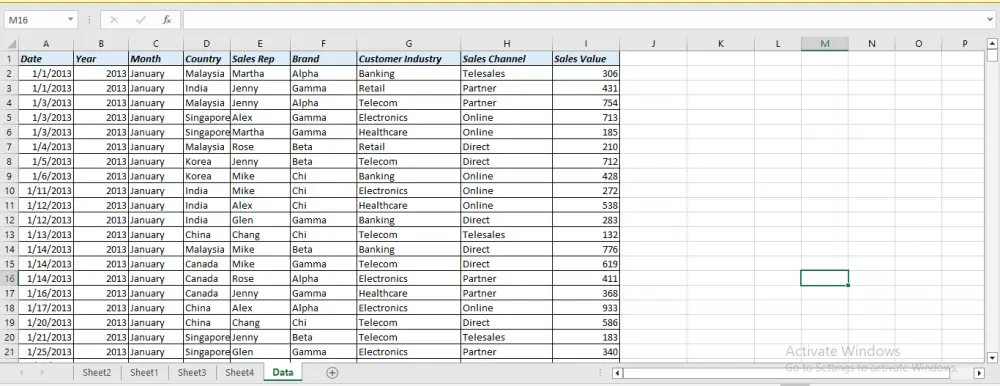Screen dimensions: 1000x386
Task: Select the Data sheet tab
Action: 283,373
